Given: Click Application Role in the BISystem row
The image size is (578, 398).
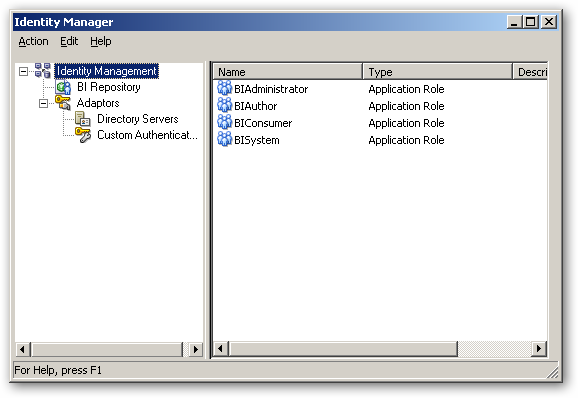Looking at the screenshot, I should click(x=406, y=140).
